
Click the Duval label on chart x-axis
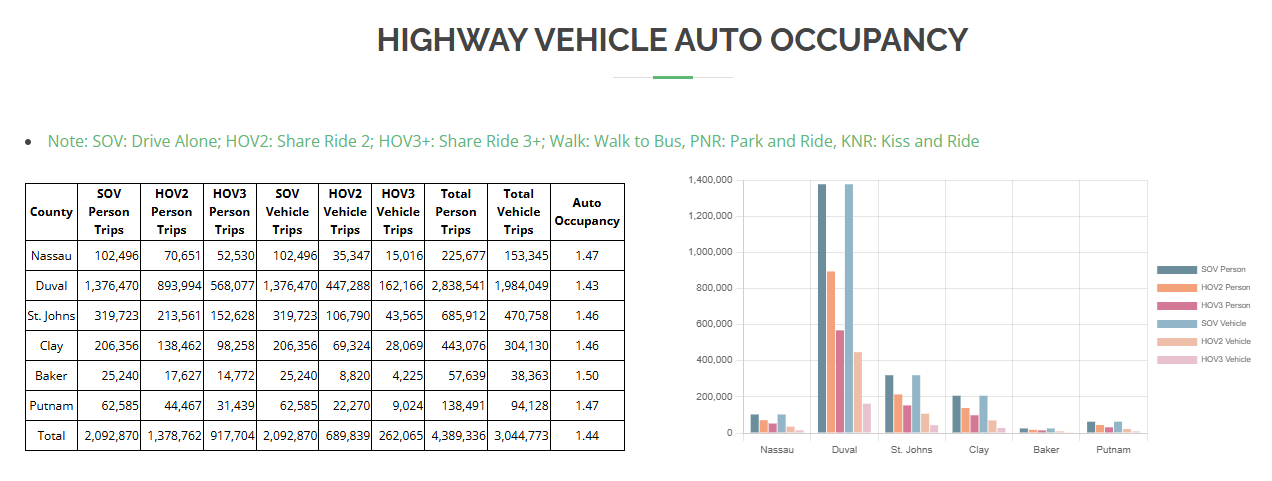[845, 450]
